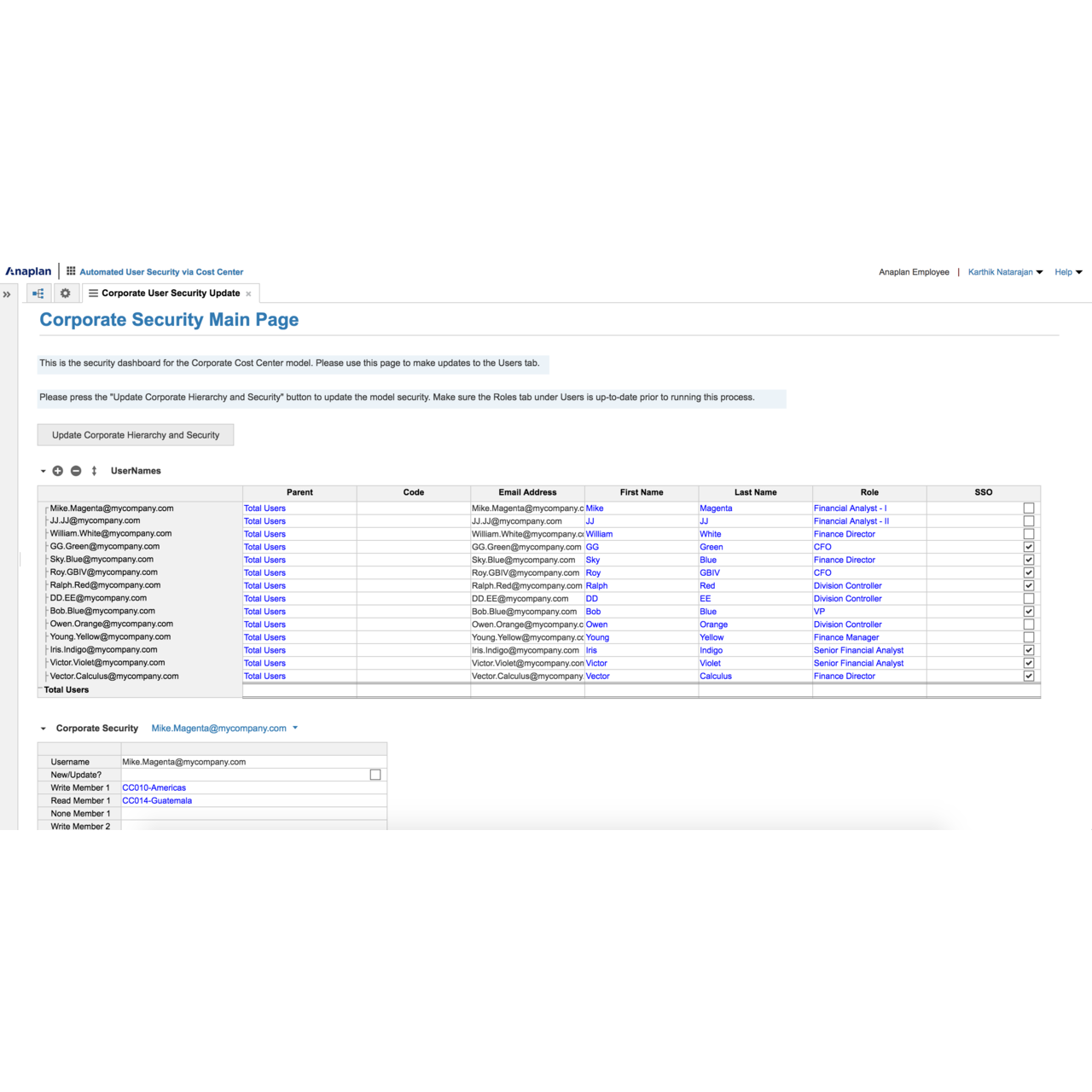Viewport: 1092px width, 1092px height.
Task: Collapse the UserNames grid using its disclosure triangle
Action: (x=43, y=470)
